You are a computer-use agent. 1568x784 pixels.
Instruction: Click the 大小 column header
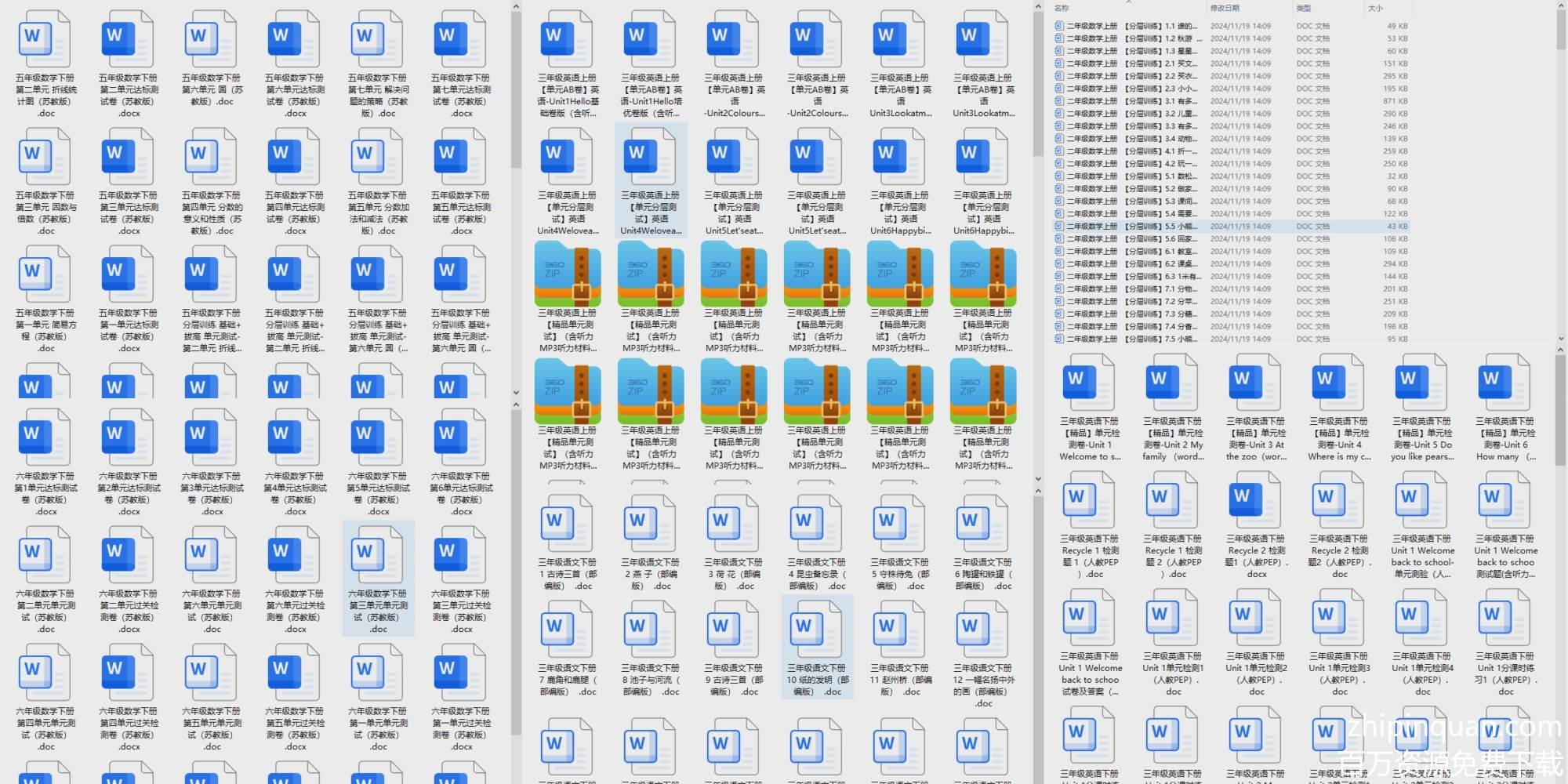[1375, 8]
